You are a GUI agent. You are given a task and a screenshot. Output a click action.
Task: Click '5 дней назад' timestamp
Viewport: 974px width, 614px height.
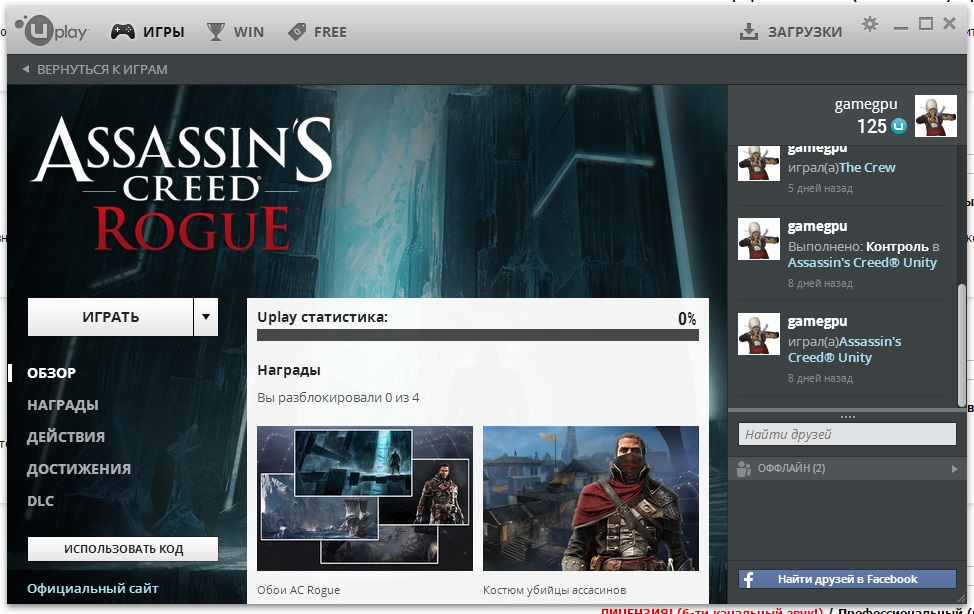pyautogui.click(x=820, y=188)
